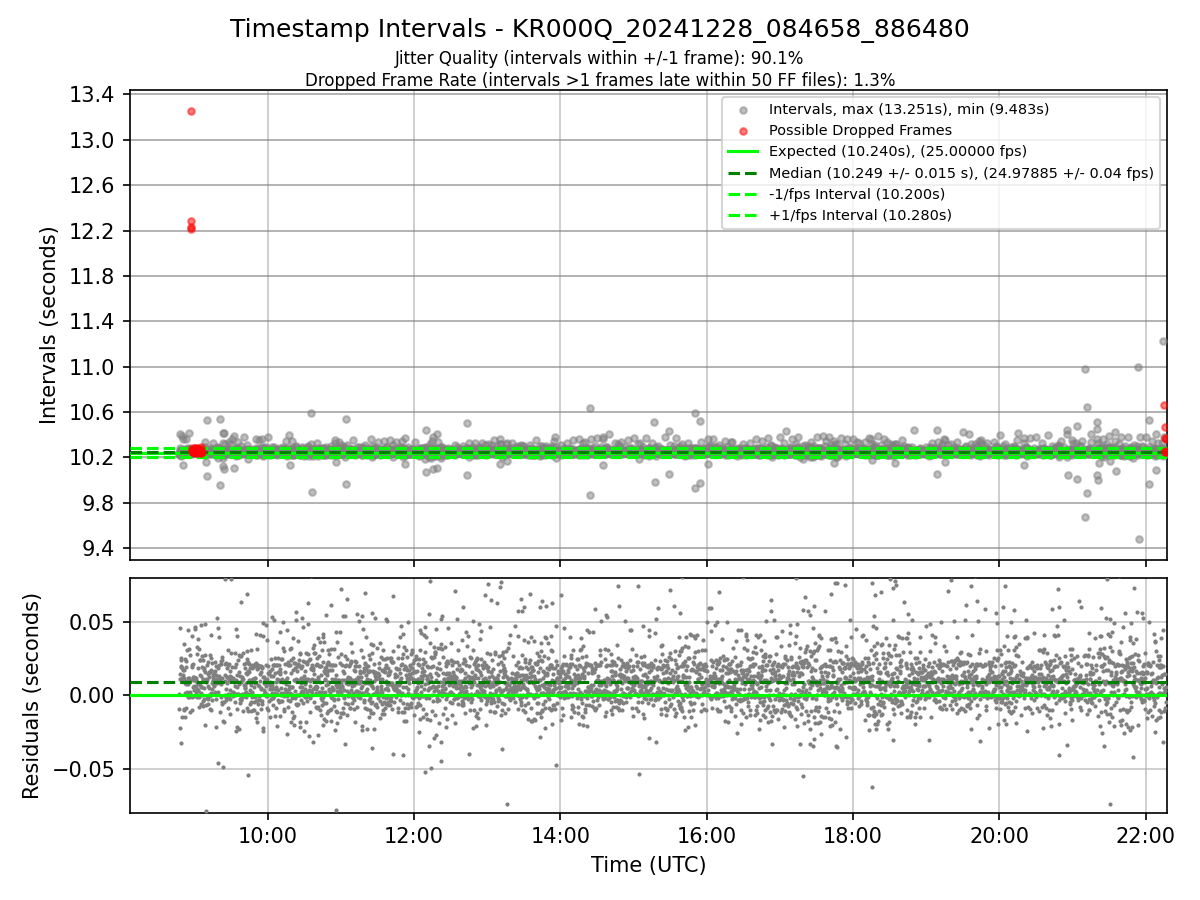Click the highest red dropped-frame point near 13.25 seconds

pos(191,111)
